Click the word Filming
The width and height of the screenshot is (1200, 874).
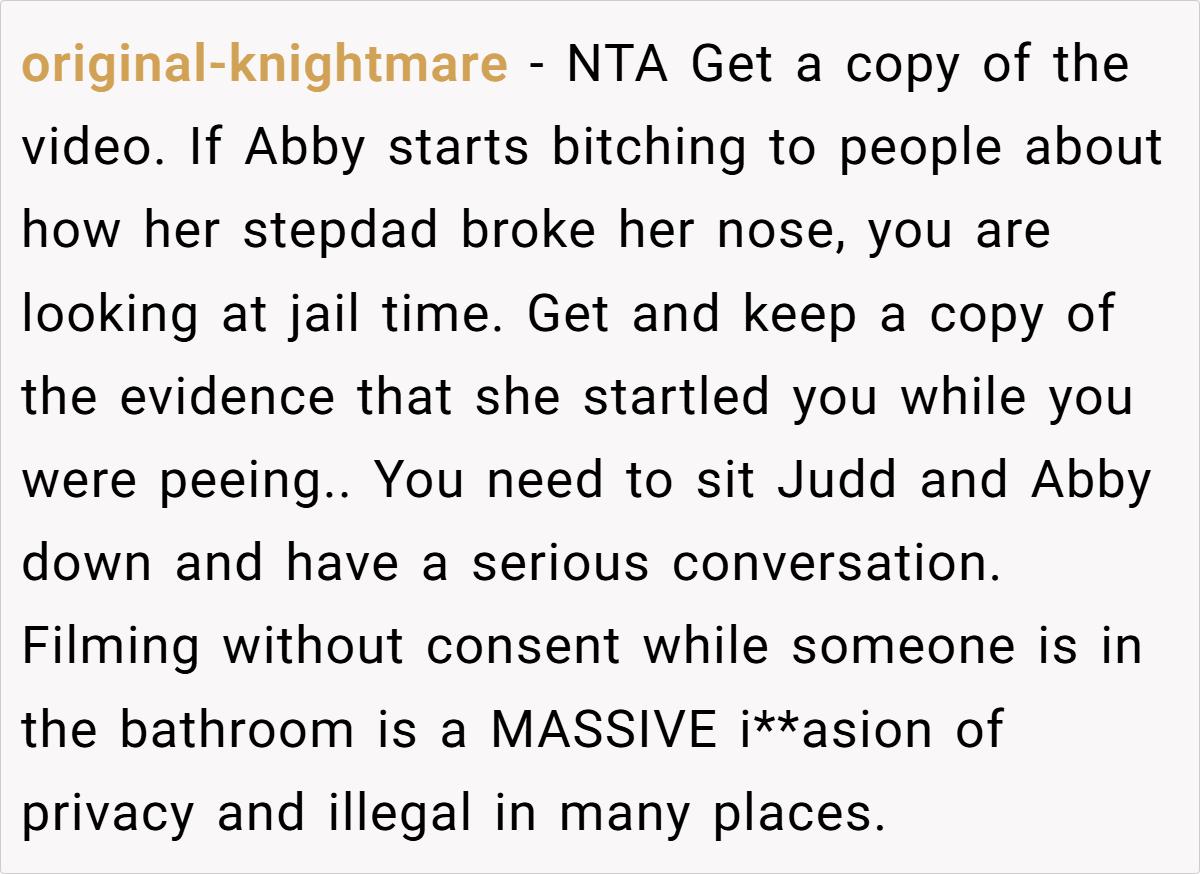[110, 648]
